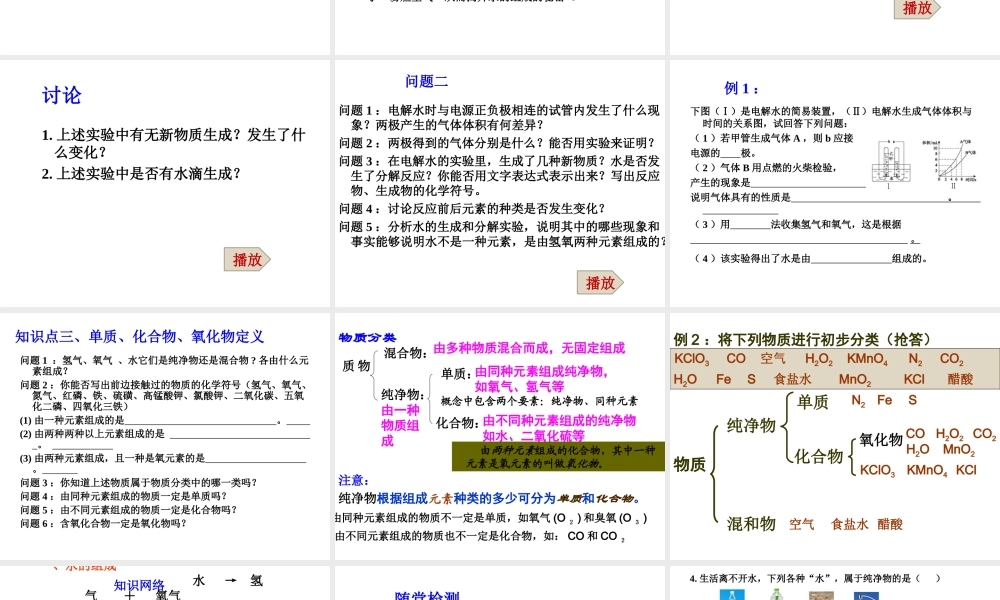The image size is (1000, 600).
Task: Click 问题5：分析水的生成和分解实验 text
Action: pyautogui.click(x=502, y=234)
